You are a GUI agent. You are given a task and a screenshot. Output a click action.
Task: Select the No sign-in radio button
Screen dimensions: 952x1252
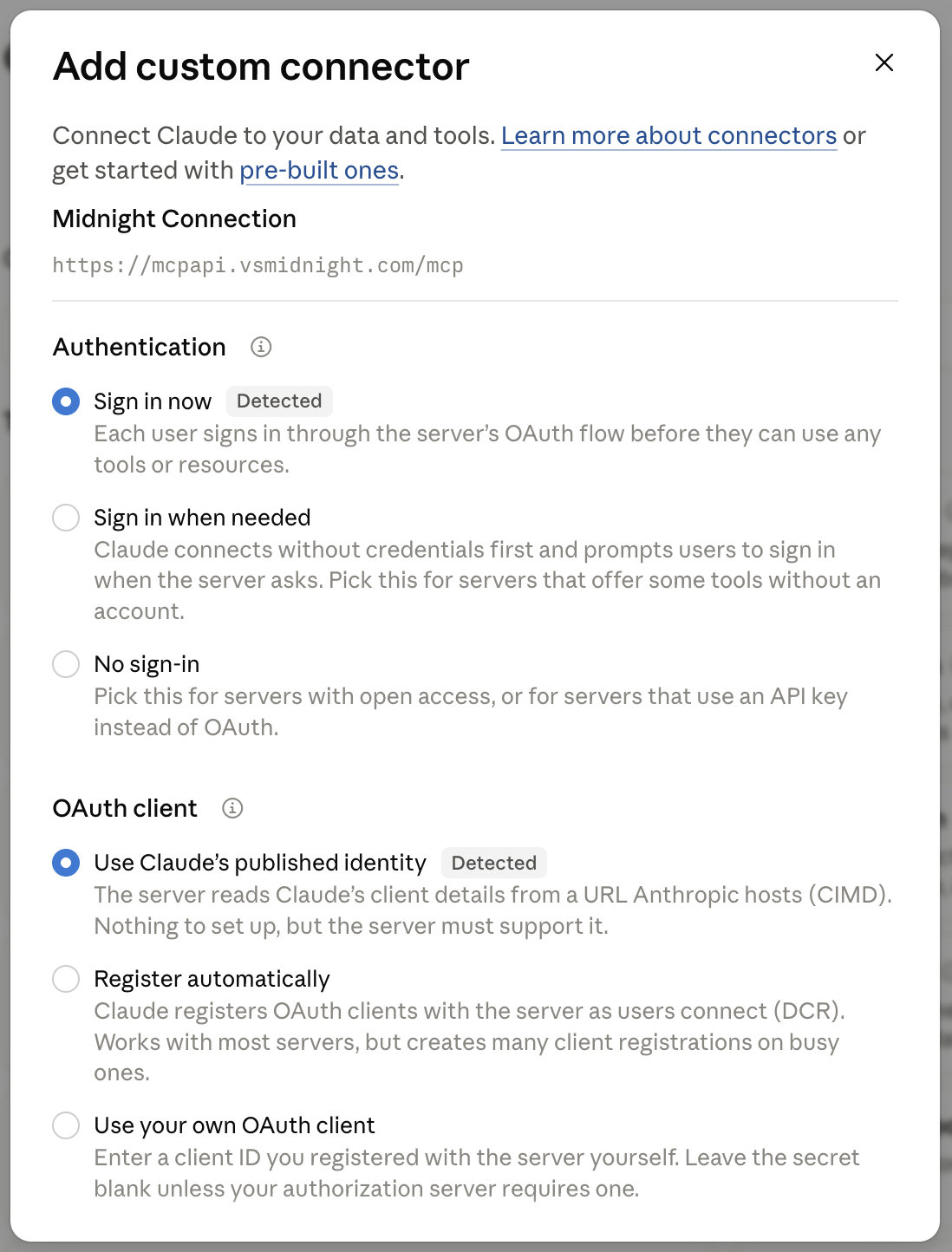point(66,664)
